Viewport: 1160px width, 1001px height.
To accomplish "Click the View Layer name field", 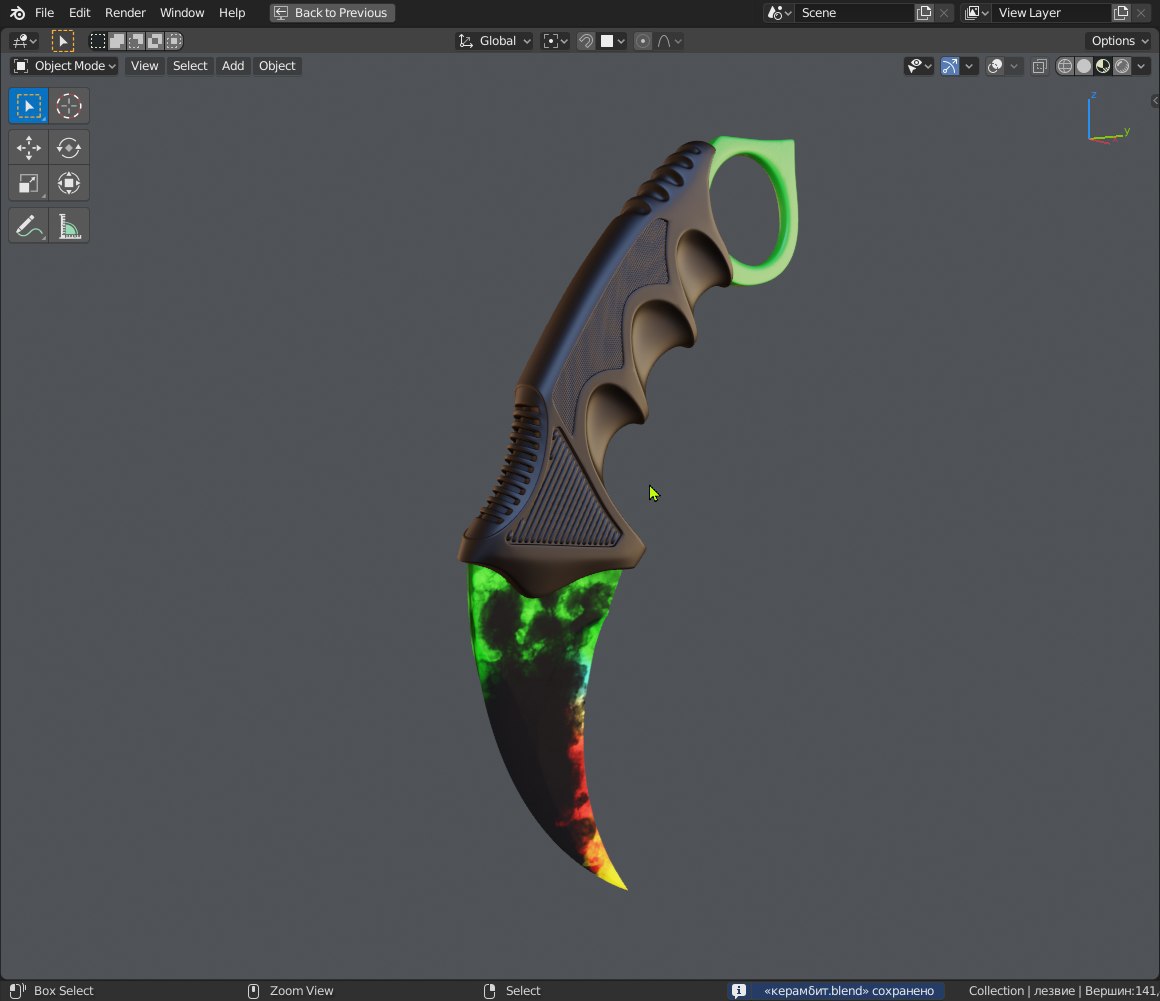I will (x=1051, y=13).
